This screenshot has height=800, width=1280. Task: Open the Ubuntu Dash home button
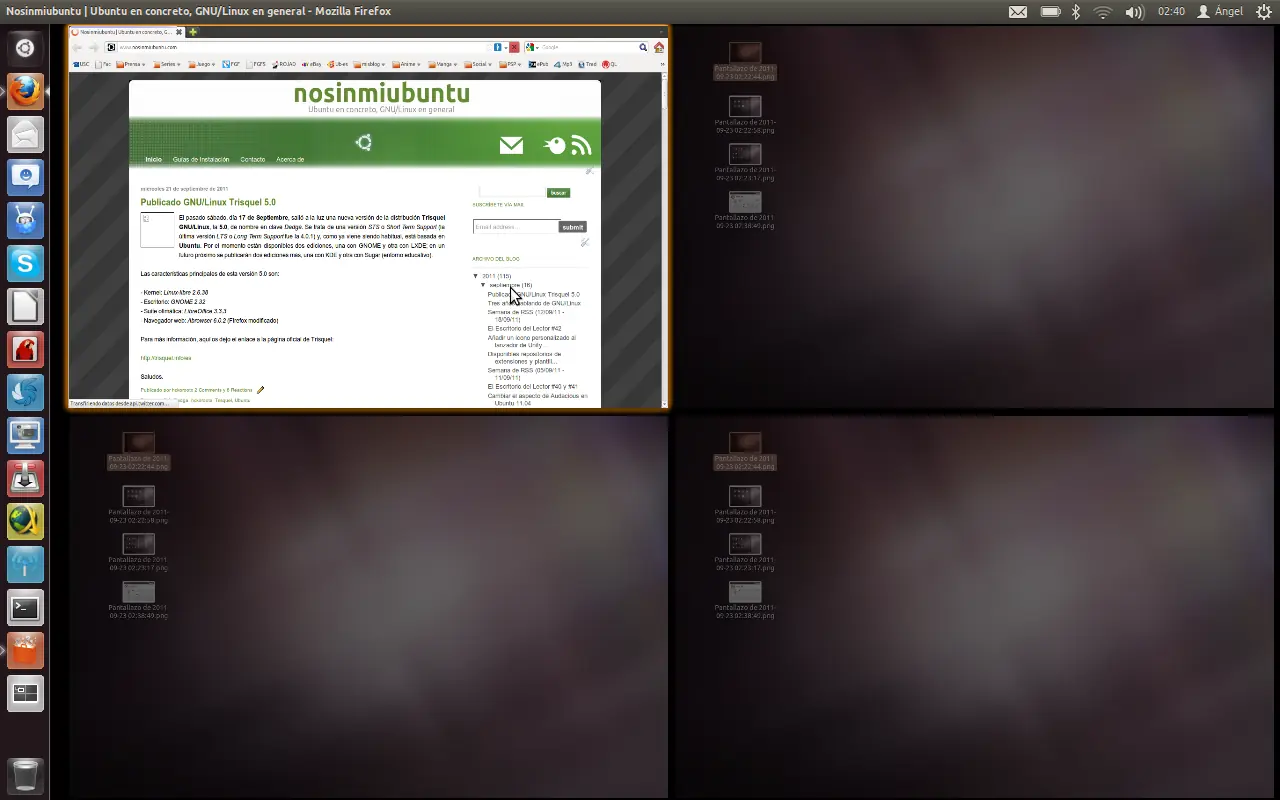tap(25, 47)
